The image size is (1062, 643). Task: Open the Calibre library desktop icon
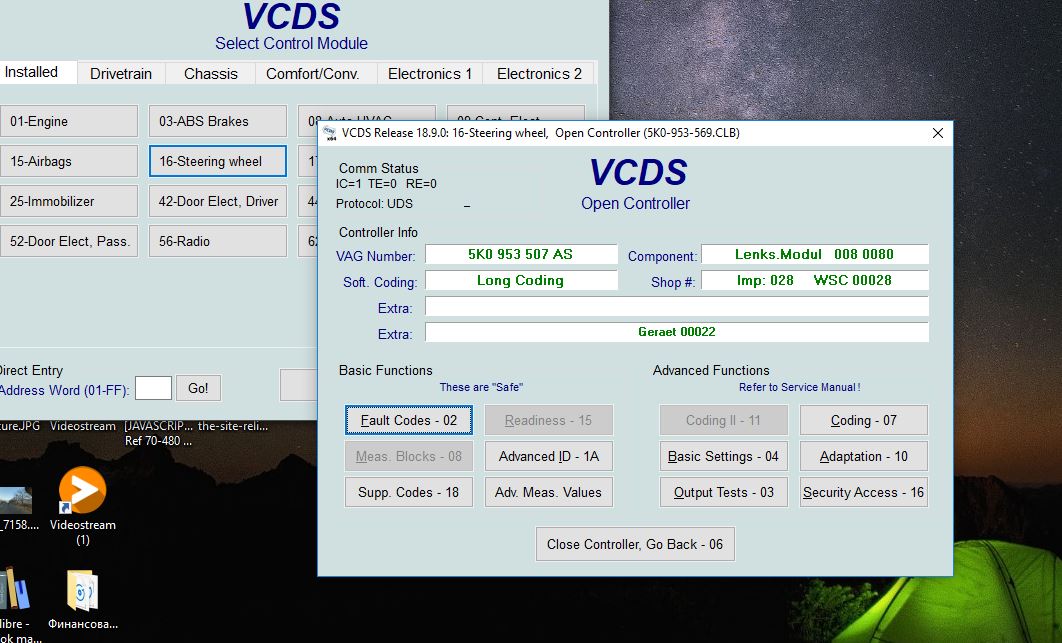coord(12,590)
